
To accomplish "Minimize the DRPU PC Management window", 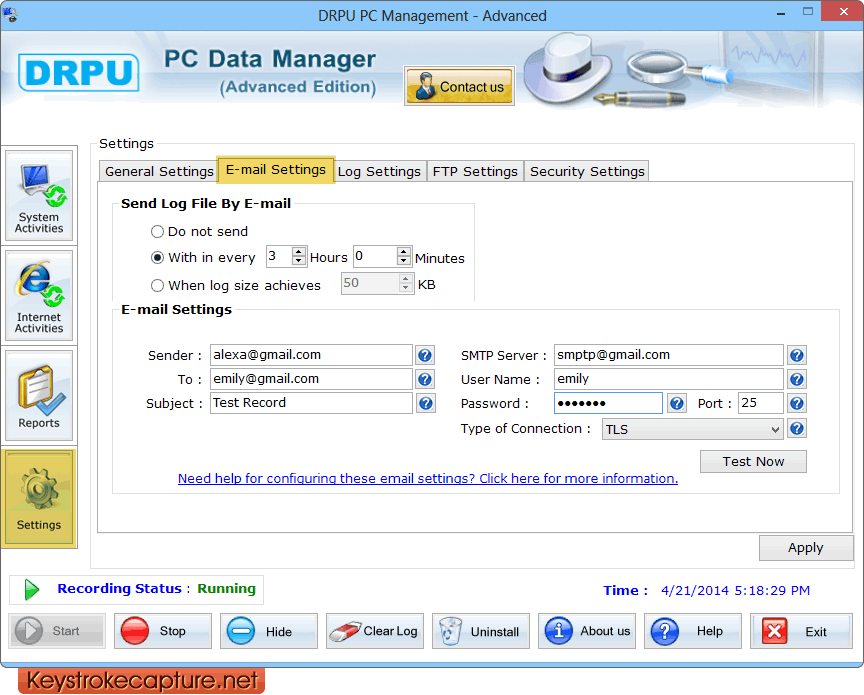I will (780, 12).
